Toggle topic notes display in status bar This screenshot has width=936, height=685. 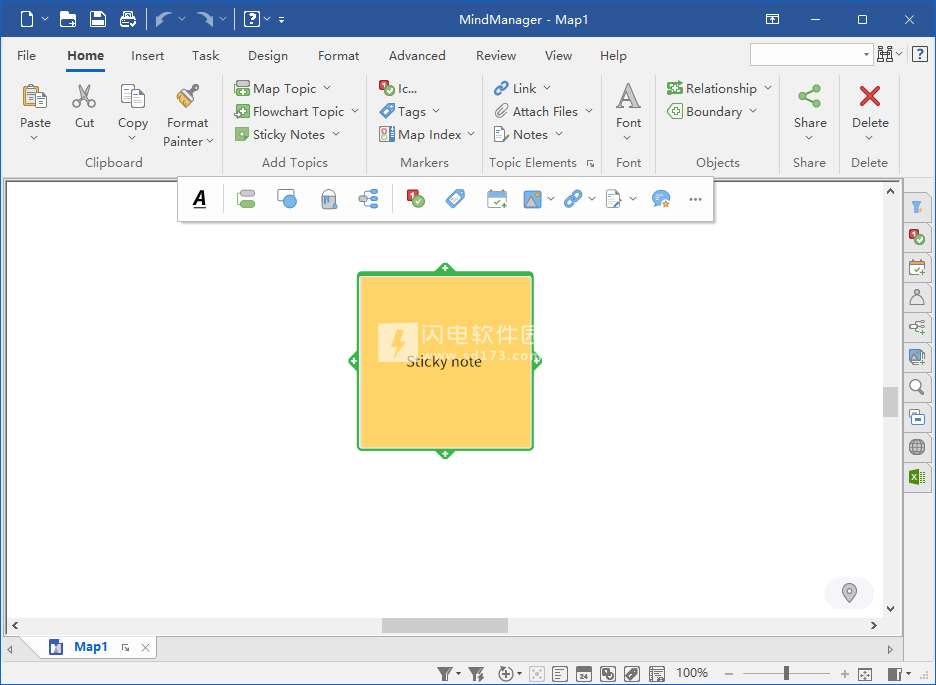tap(560, 674)
